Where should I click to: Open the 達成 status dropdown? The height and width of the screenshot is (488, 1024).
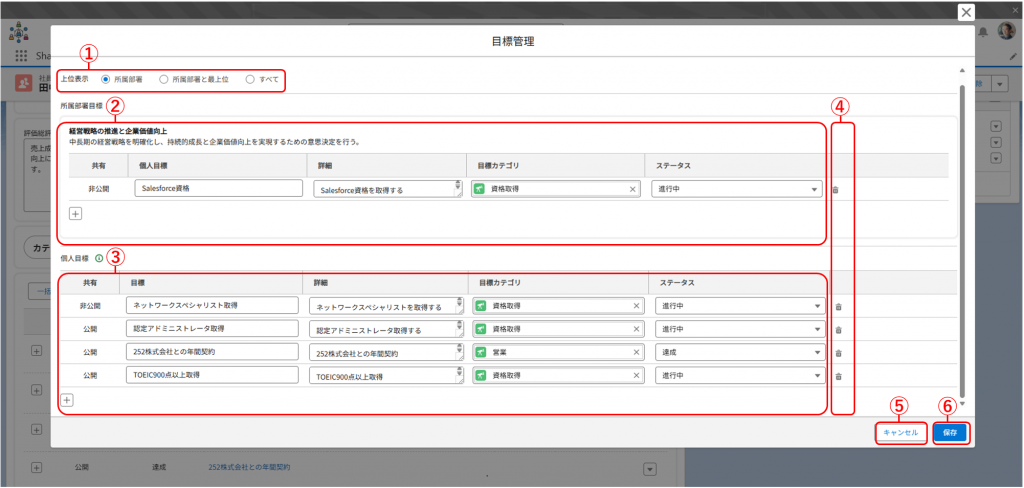point(740,353)
